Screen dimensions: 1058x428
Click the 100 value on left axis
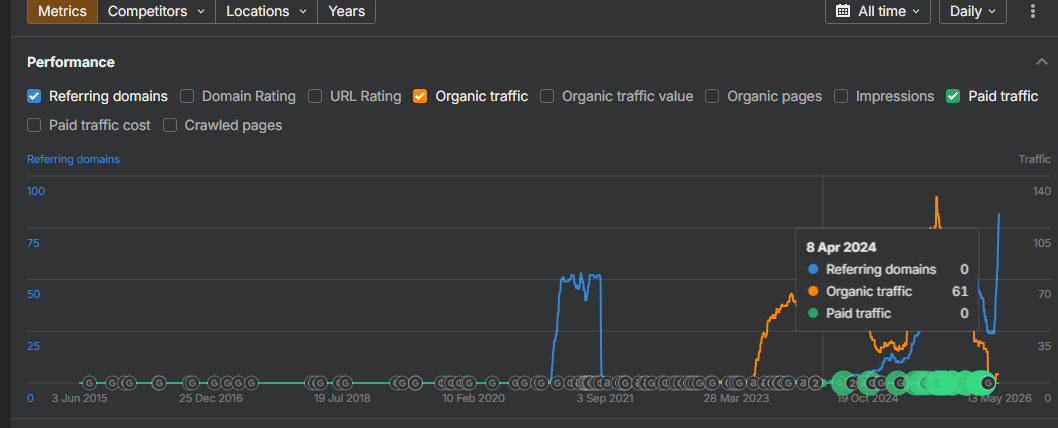[36, 191]
